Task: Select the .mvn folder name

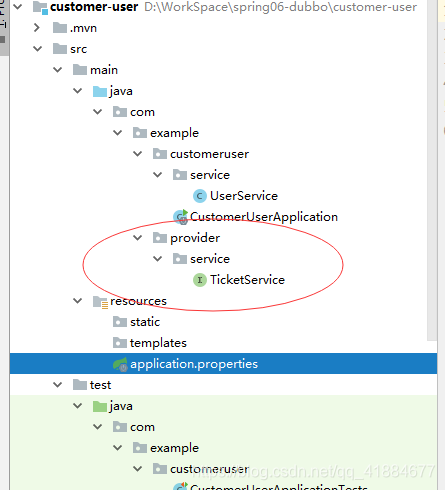Action: [x=83, y=28]
